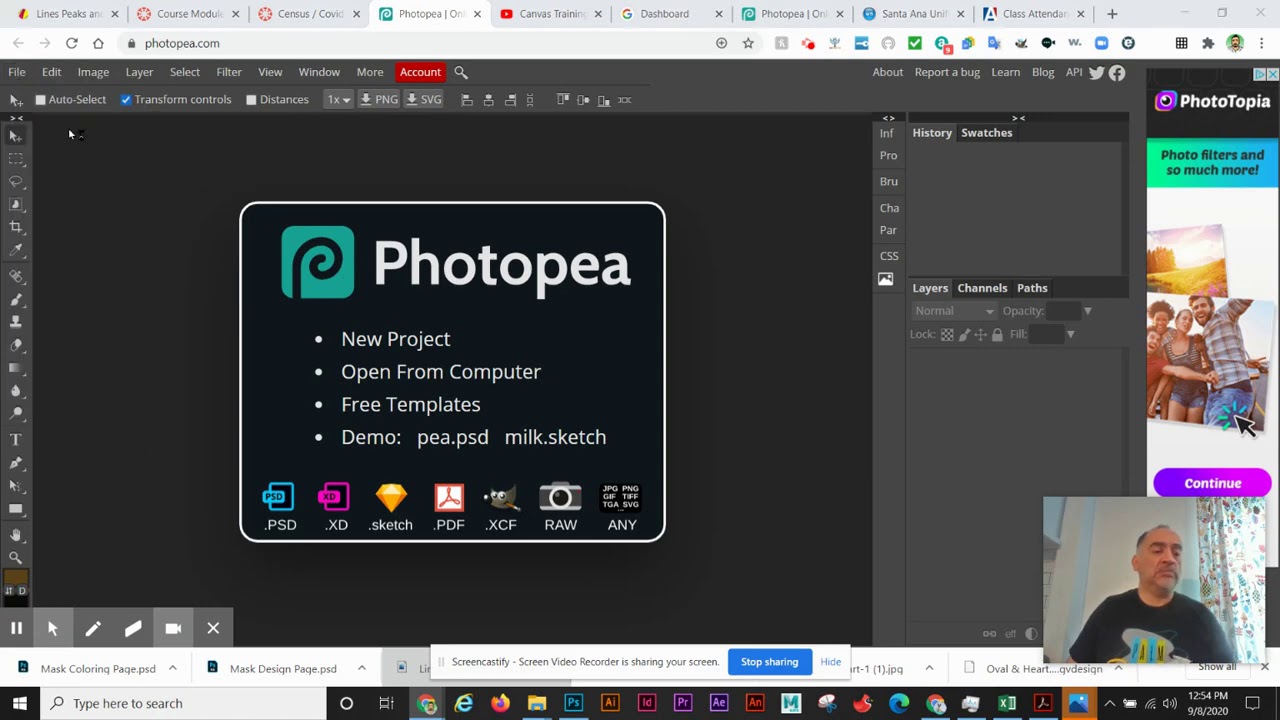Select the Rectangle Select tool

tap(15, 159)
